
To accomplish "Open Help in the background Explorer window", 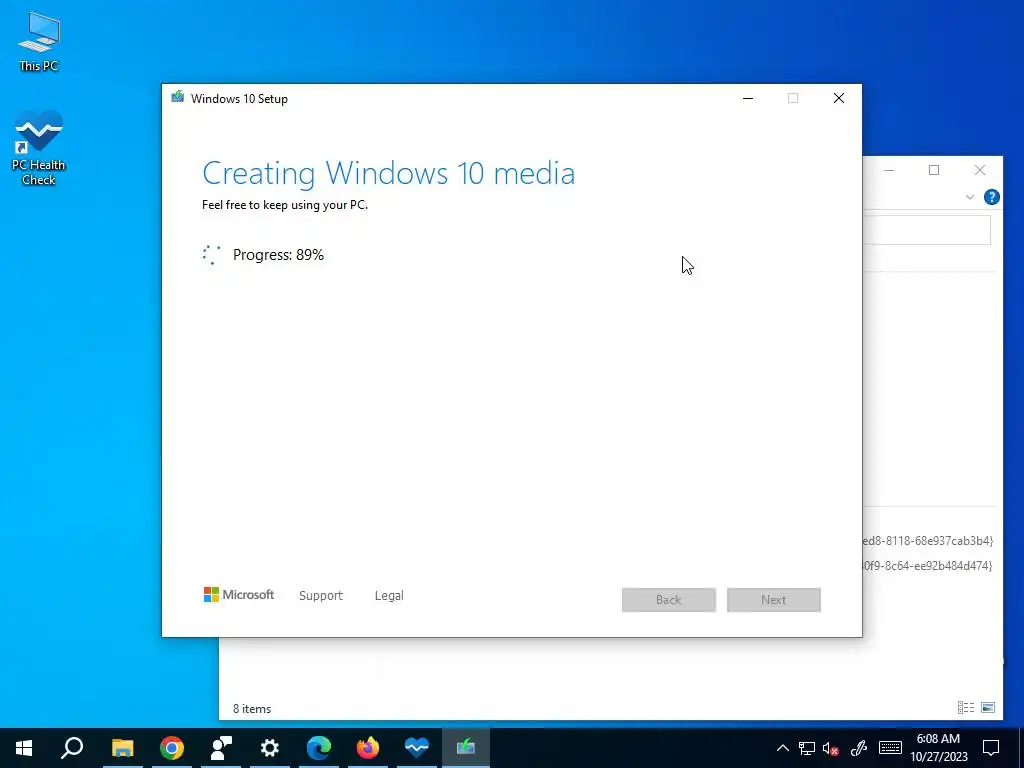I will (x=991, y=197).
